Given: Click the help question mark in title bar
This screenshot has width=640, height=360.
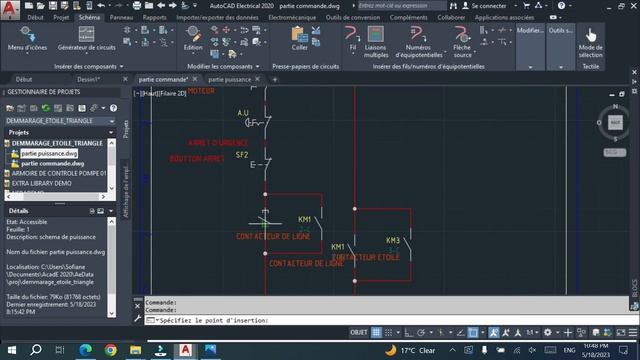Looking at the screenshot, I should pyautogui.click(x=561, y=6).
